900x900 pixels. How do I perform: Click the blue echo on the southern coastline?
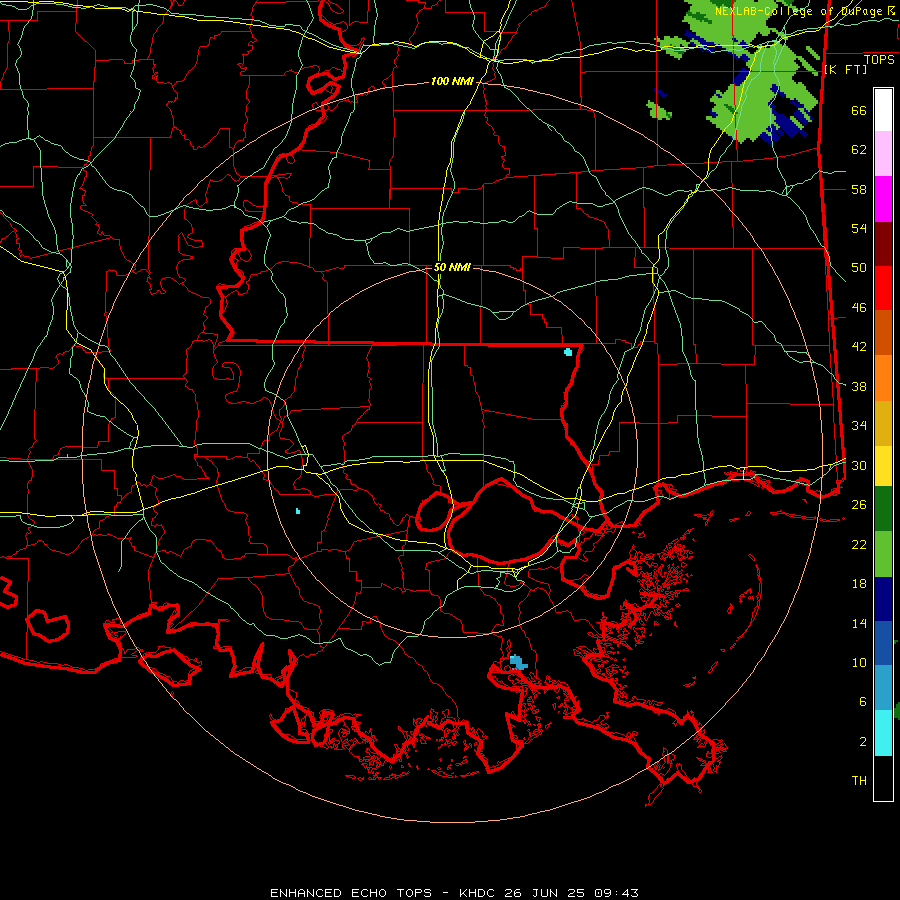pyautogui.click(x=518, y=662)
